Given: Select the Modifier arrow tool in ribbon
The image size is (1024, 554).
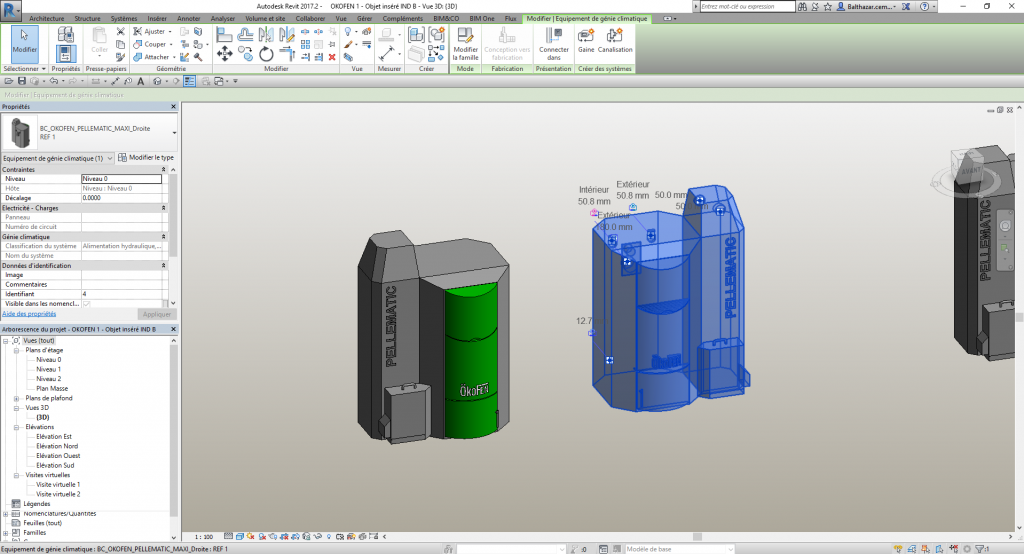Looking at the screenshot, I should (x=25, y=40).
